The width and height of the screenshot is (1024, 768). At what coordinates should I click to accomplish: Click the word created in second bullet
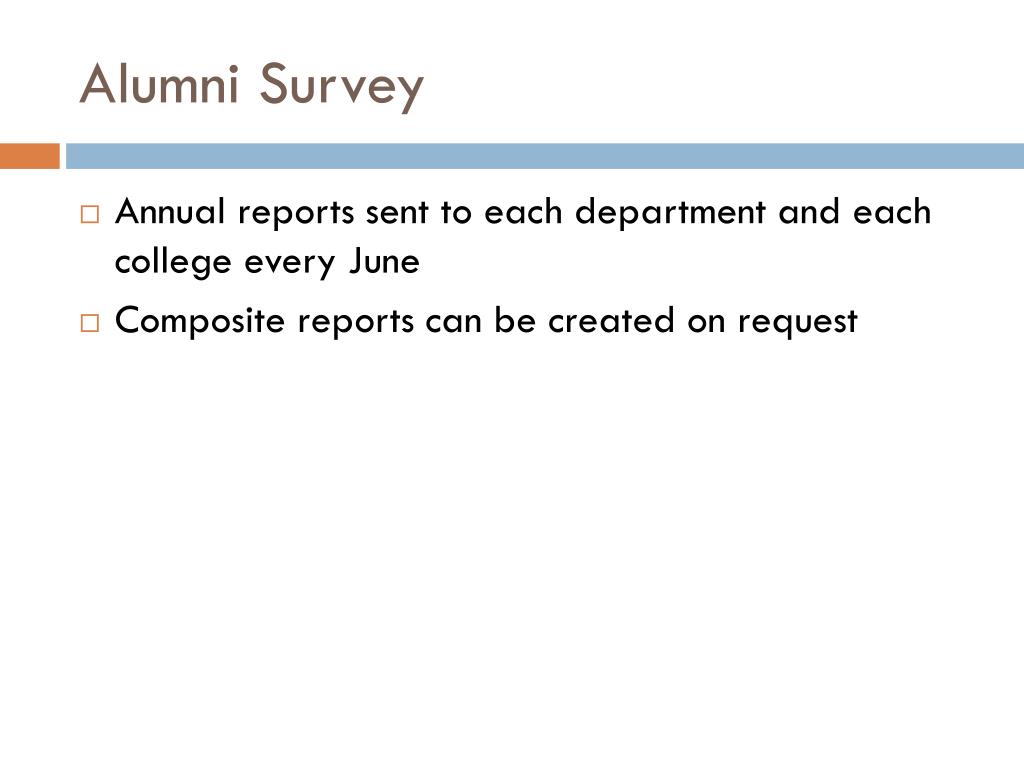(611, 321)
